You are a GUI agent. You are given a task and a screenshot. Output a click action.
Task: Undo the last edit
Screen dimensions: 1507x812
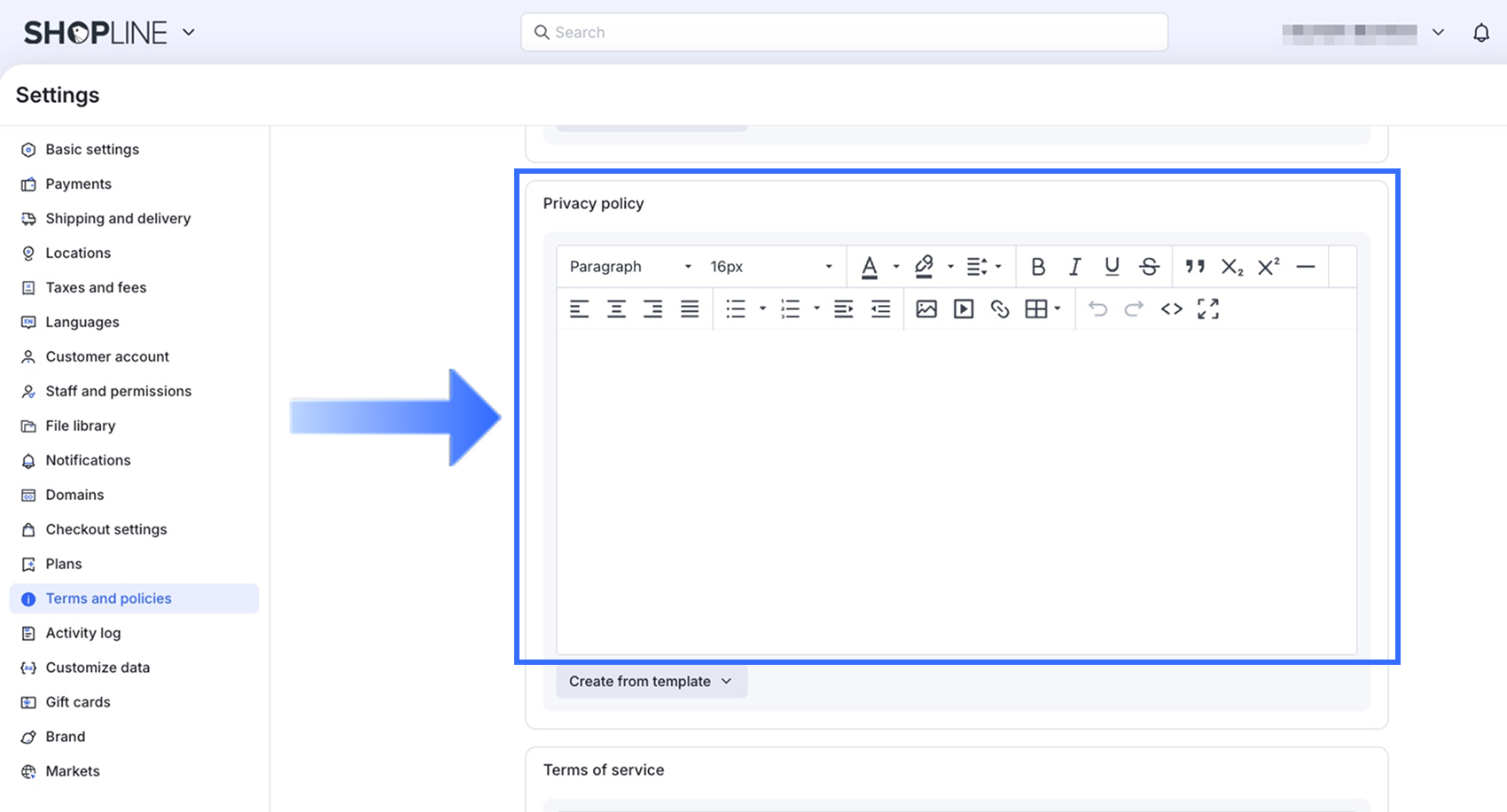click(x=1097, y=308)
